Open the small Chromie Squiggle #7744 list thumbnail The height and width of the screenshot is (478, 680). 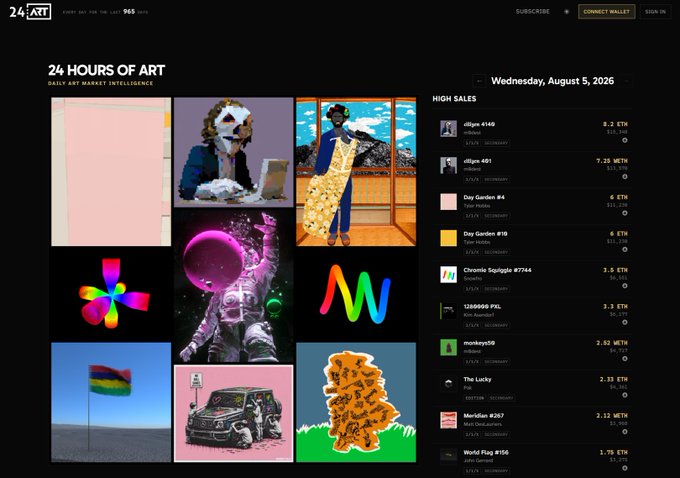pyautogui.click(x=448, y=275)
